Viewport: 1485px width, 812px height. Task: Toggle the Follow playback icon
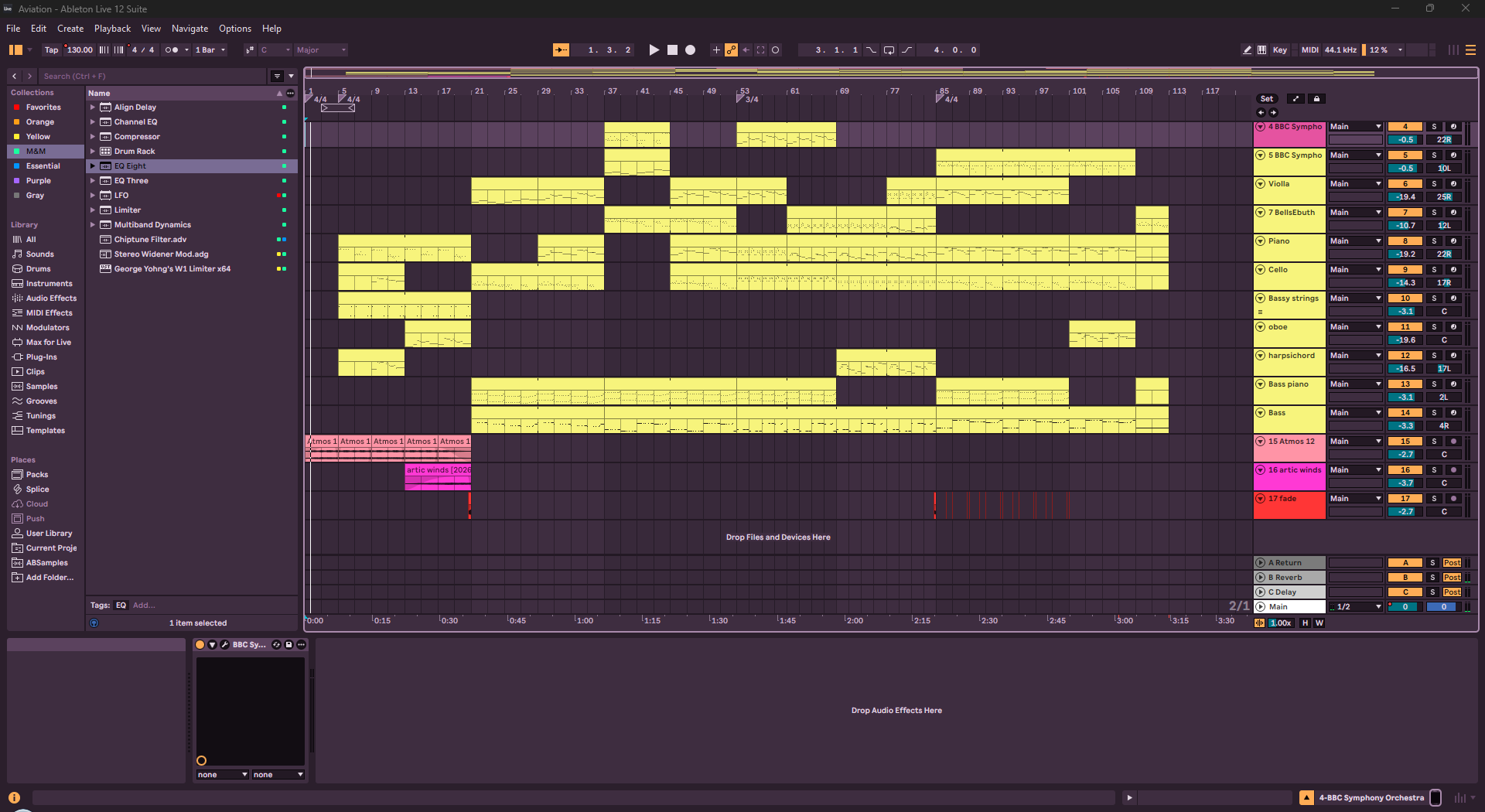tap(561, 50)
